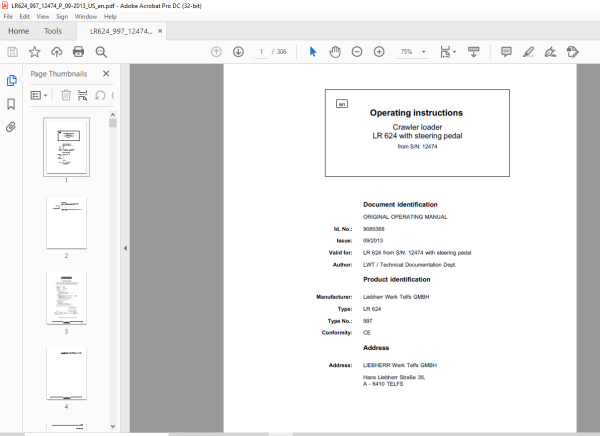Click the Save file icon
This screenshot has height=436, width=600.
[x=12, y=52]
